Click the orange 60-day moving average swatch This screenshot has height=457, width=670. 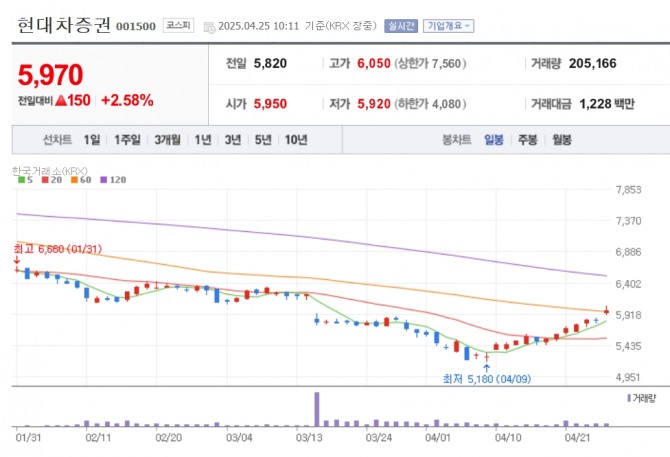[x=74, y=180]
